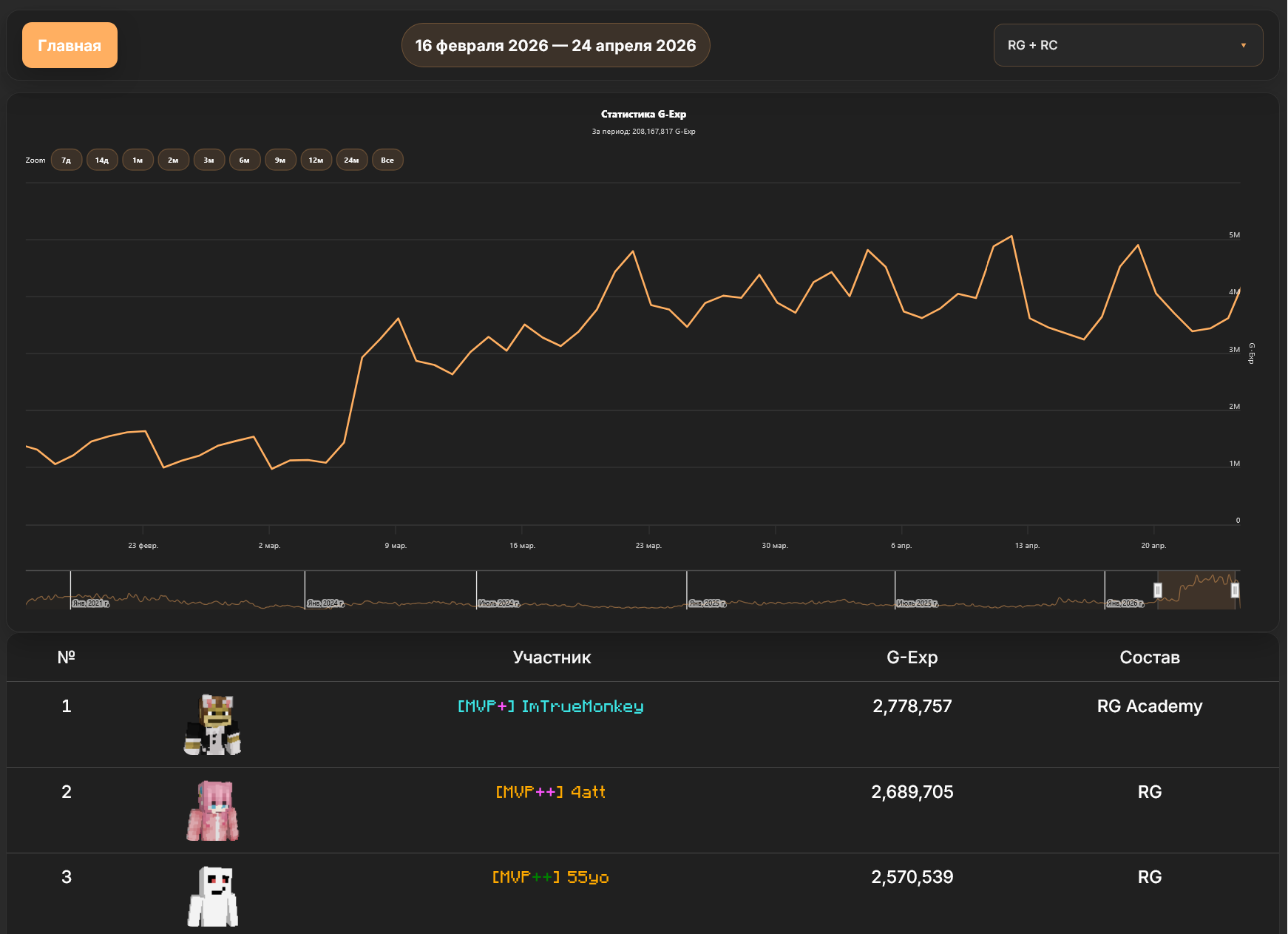Select the 1м zoom range
This screenshot has width=1288, height=934.
click(138, 160)
